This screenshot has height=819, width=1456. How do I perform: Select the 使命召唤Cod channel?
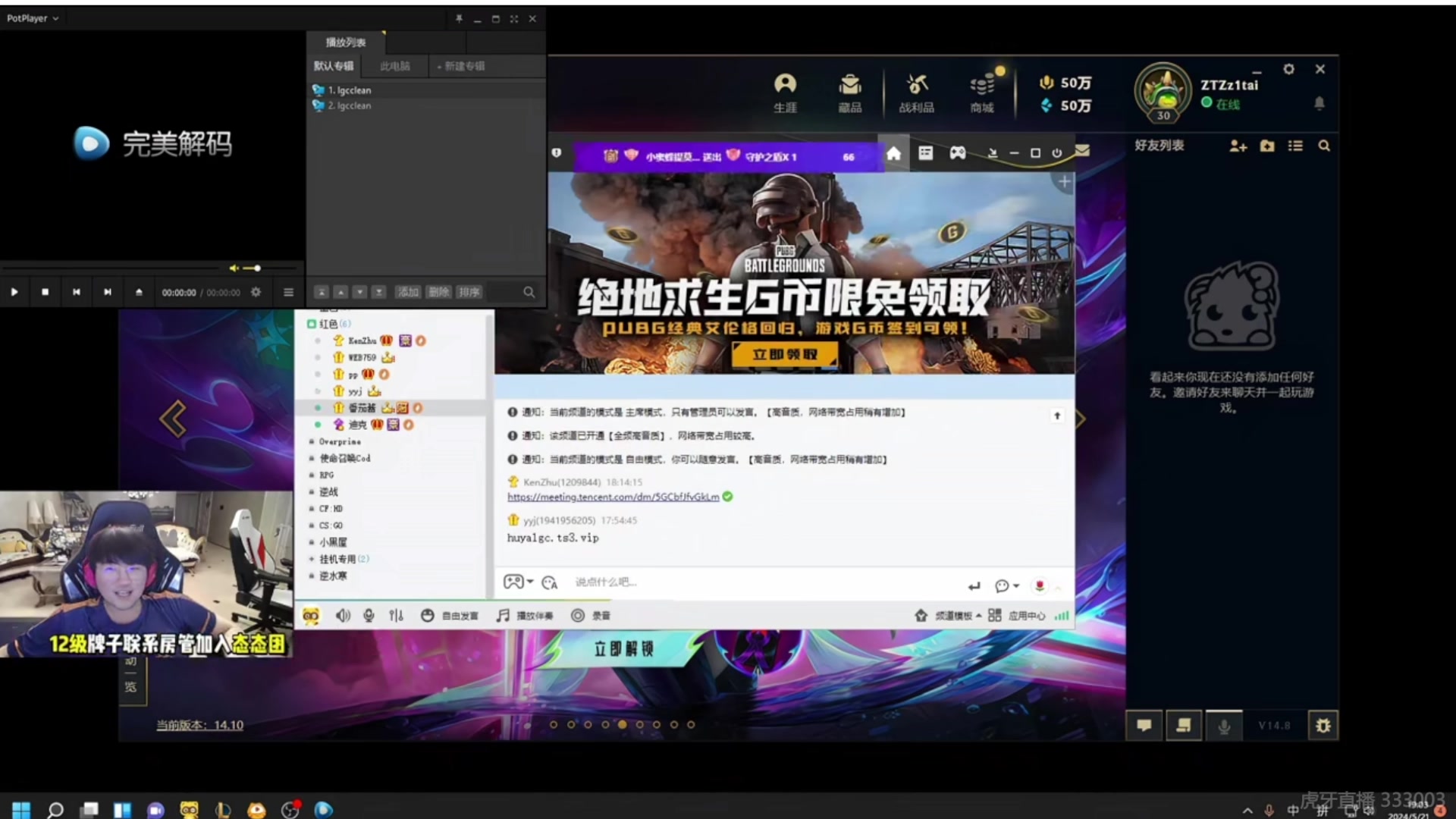coord(345,458)
